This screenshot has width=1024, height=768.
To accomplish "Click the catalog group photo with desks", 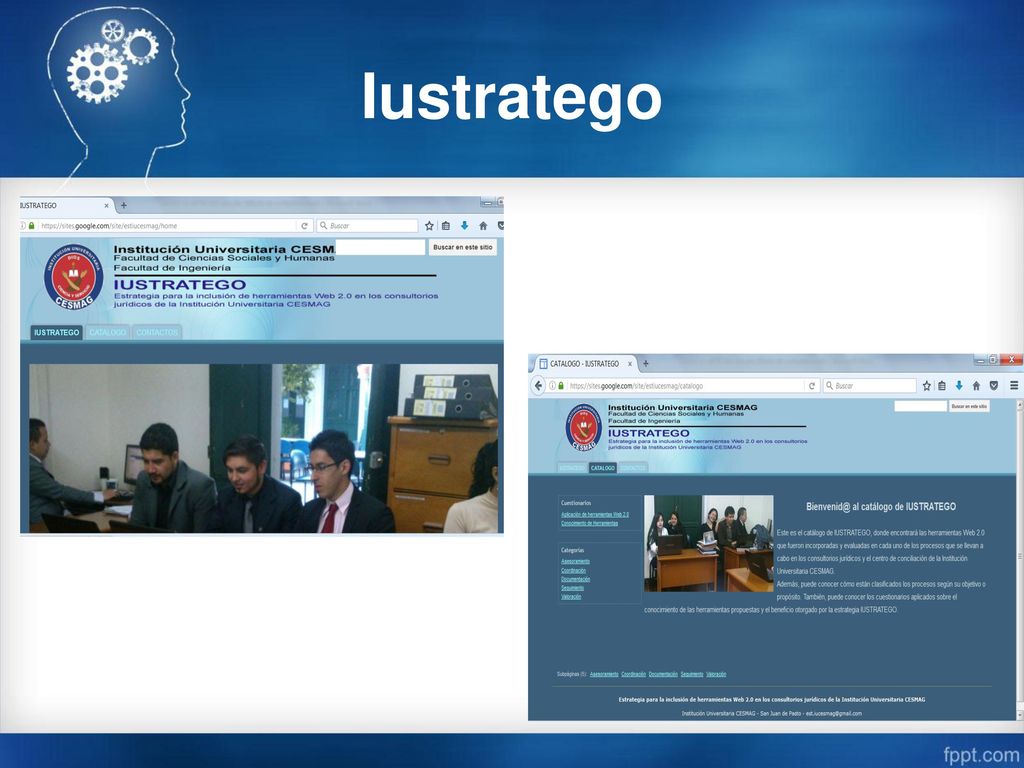I will point(709,543).
